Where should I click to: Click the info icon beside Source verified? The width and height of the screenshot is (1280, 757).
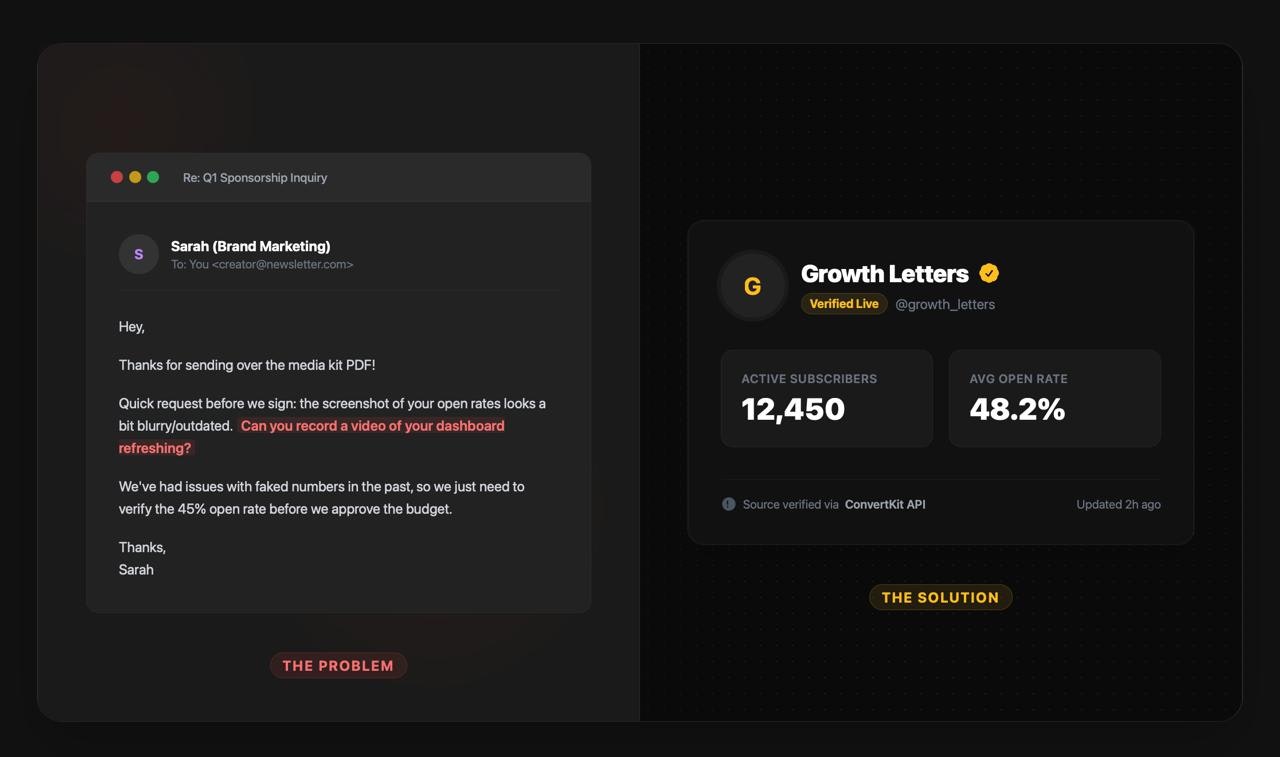coord(729,504)
